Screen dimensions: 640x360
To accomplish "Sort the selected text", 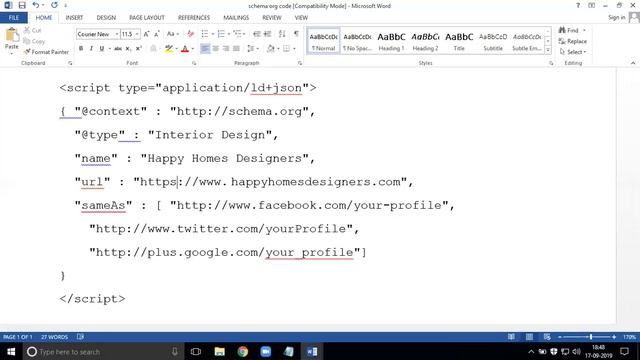I will pos(282,34).
